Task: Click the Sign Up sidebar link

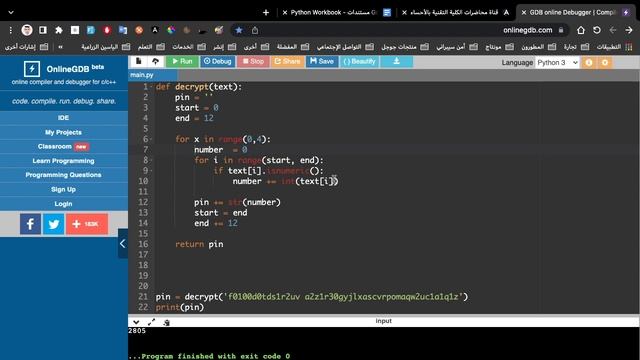Action: [64, 189]
